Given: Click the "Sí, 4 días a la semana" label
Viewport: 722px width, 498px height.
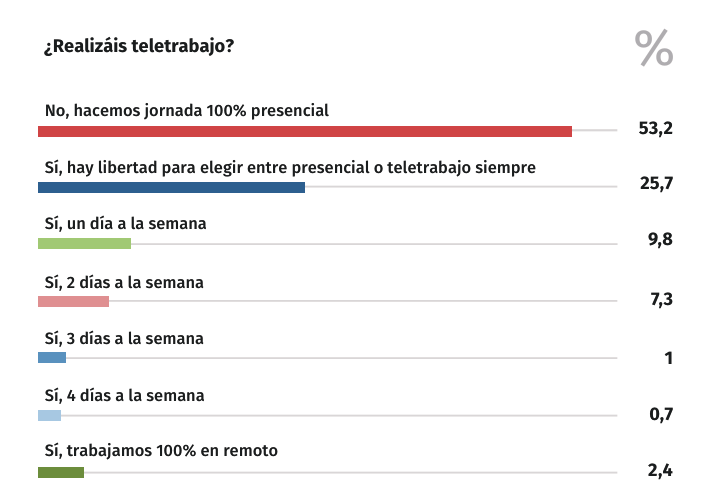Looking at the screenshot, I should coord(125,396).
